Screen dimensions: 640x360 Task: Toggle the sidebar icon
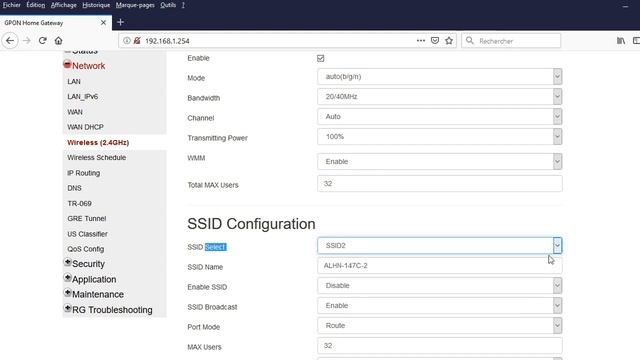click(x=636, y=41)
